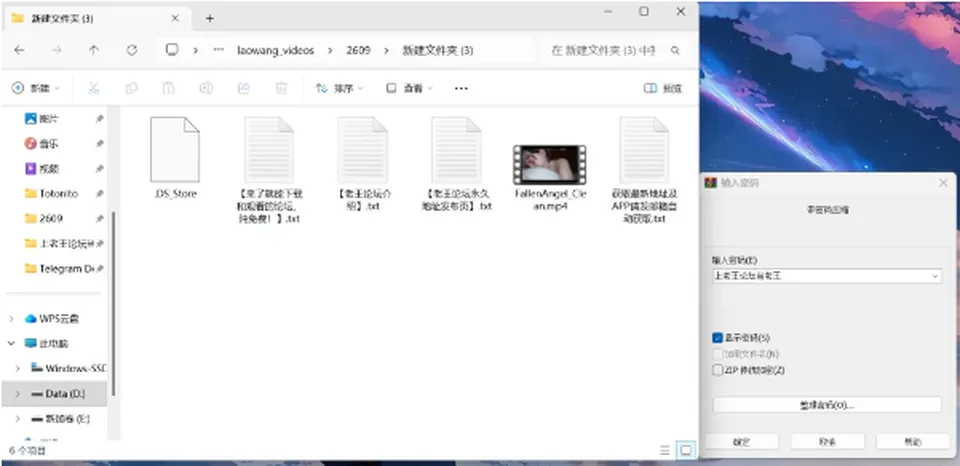Open a new Explorer tab with the plus
This screenshot has width=960, height=466.
tap(209, 18)
